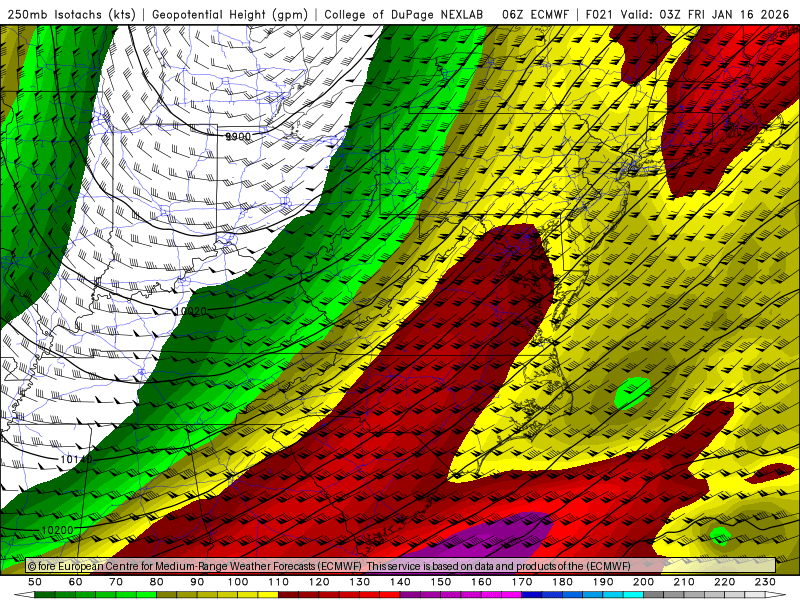Click the 10200 height contour label

(x=57, y=530)
